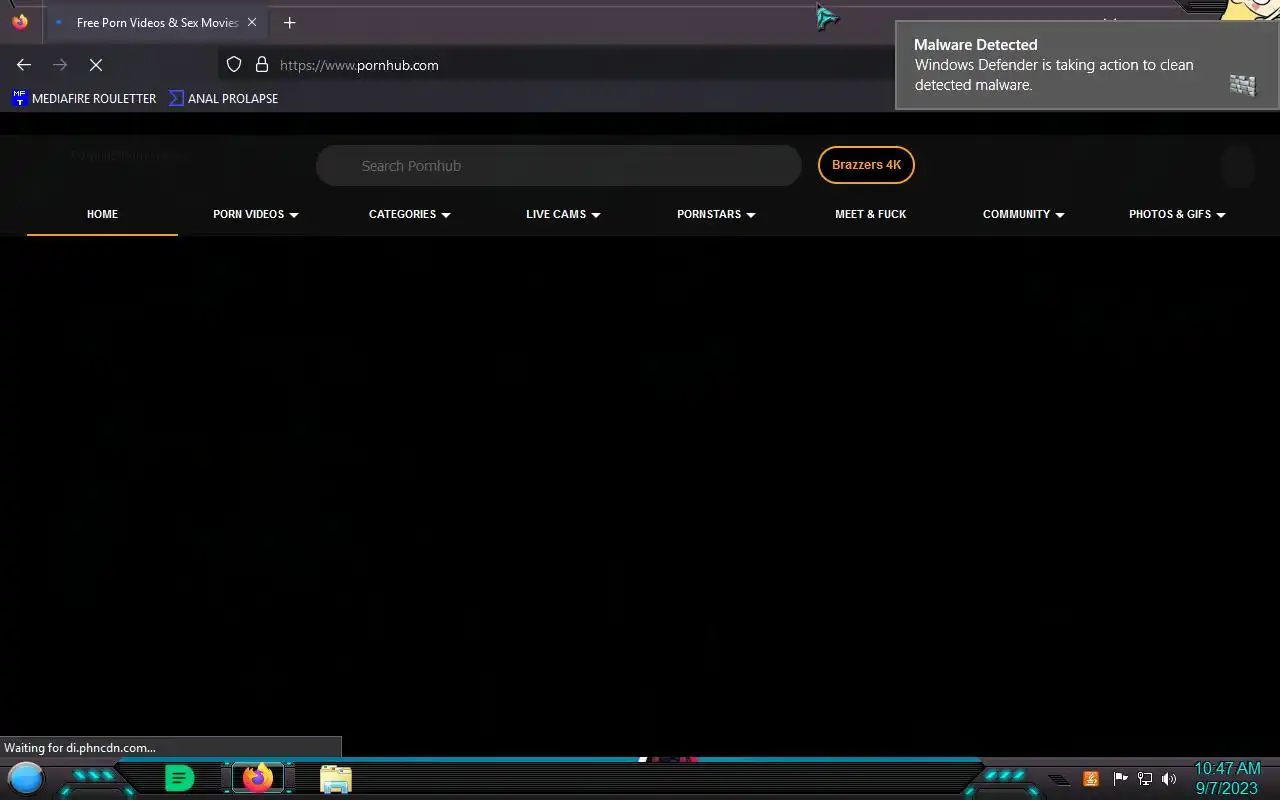View site security via the padlock icon

[262, 65]
